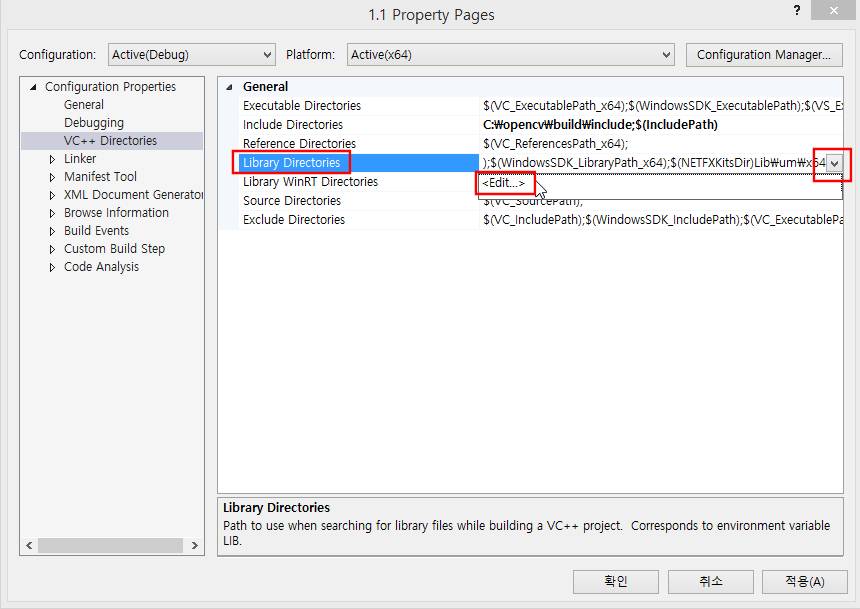Open the Platform dropdown
This screenshot has height=609, width=860.
[510, 54]
